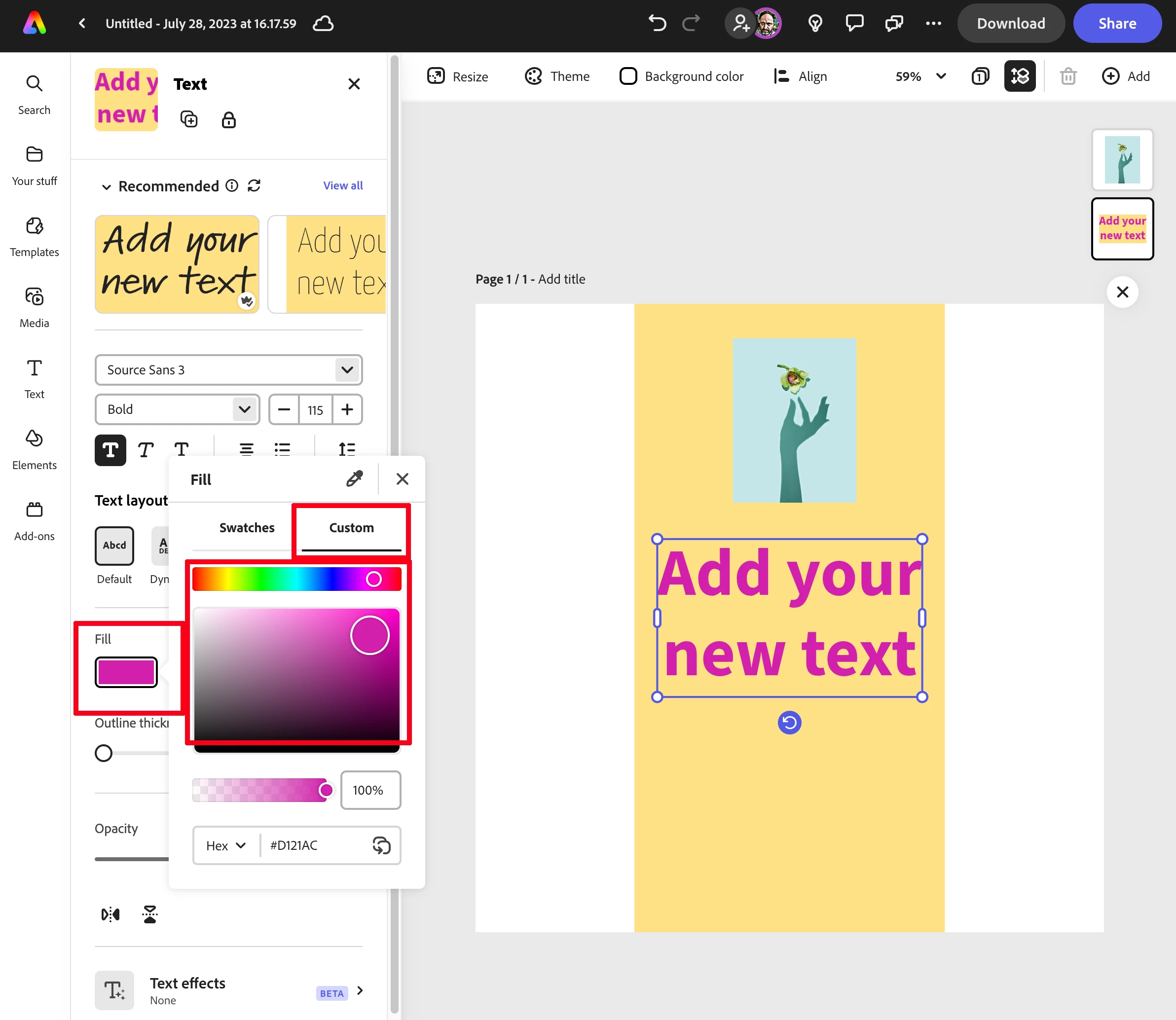Delete with the trash icon
Screen dimensions: 1176x1020
click(1068, 76)
